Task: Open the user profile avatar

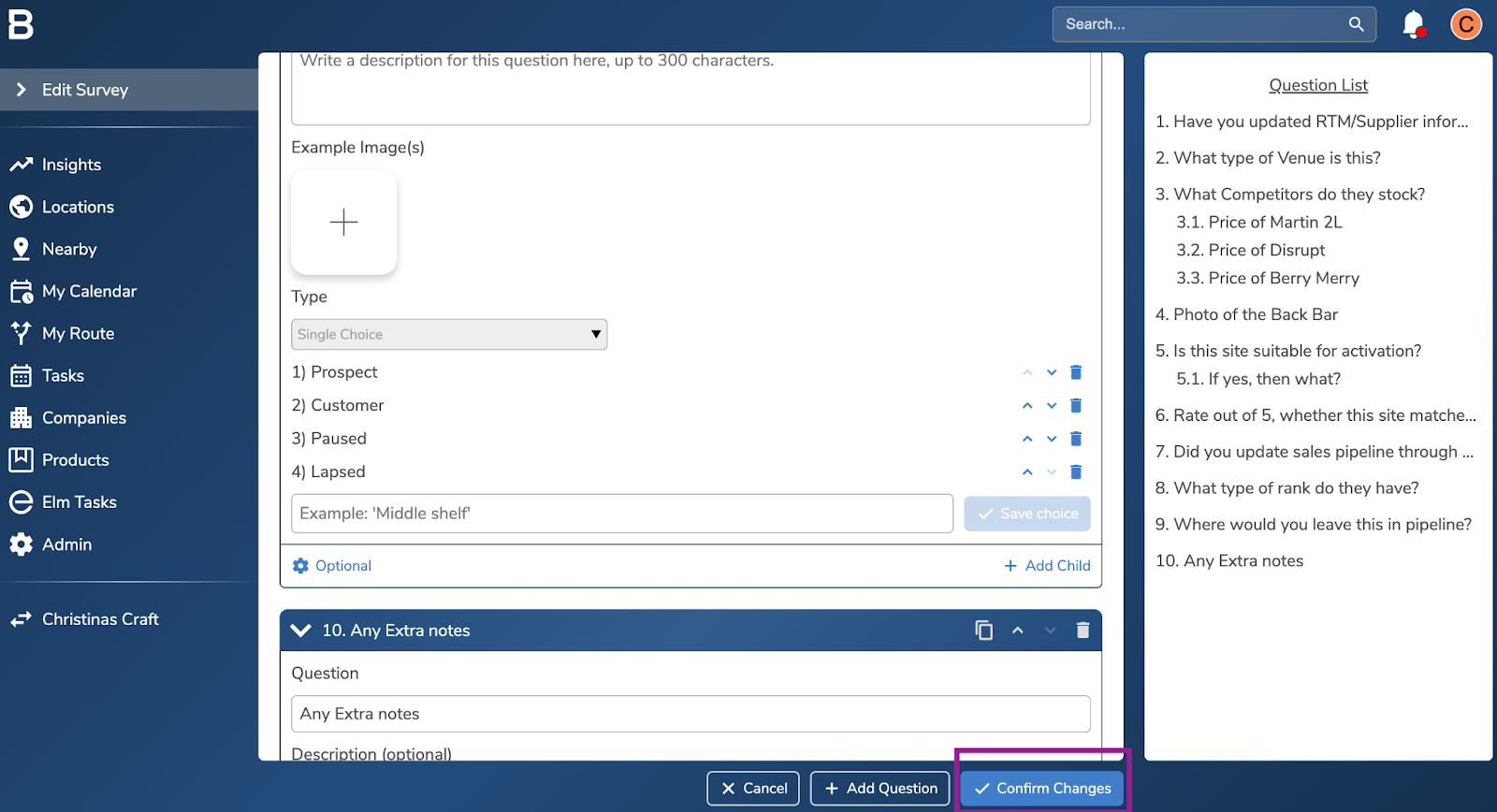Action: pos(1465,24)
